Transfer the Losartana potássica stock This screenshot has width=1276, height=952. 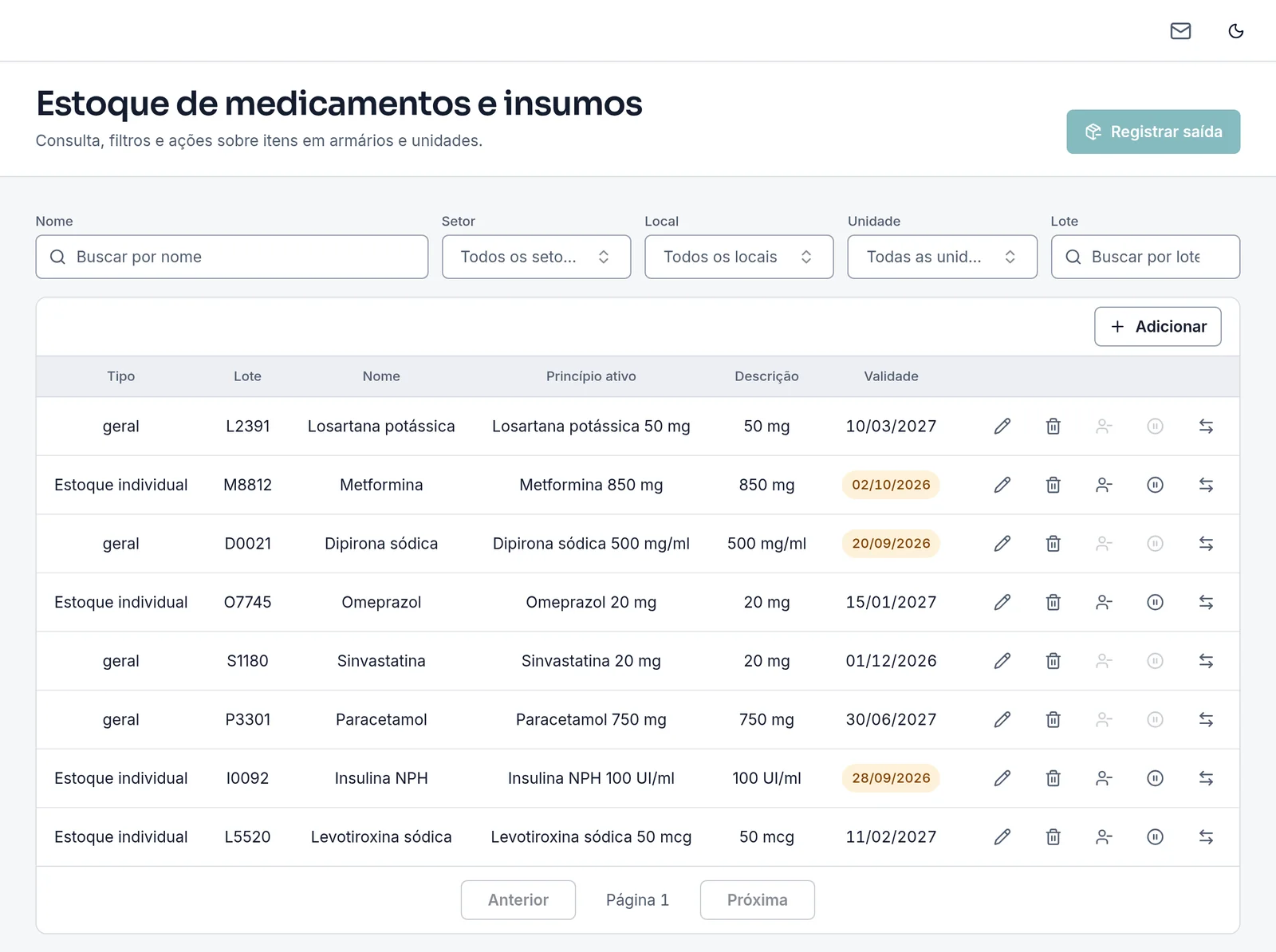(1206, 427)
